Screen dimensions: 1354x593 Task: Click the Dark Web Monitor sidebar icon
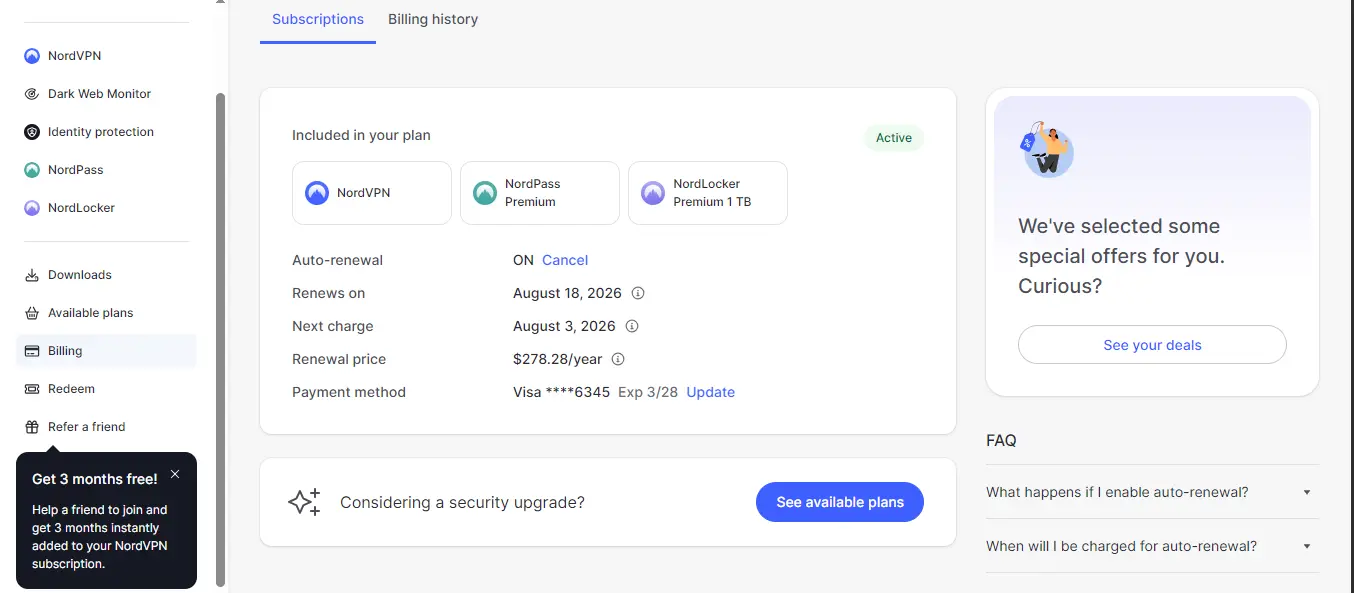(32, 94)
